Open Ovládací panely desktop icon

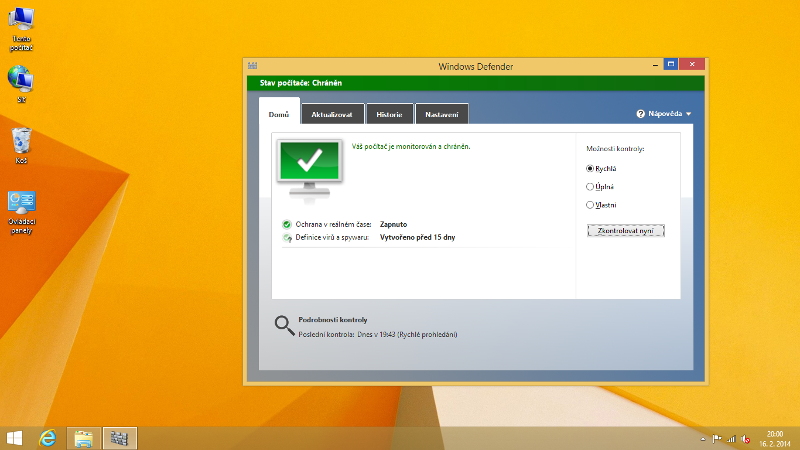(21, 203)
